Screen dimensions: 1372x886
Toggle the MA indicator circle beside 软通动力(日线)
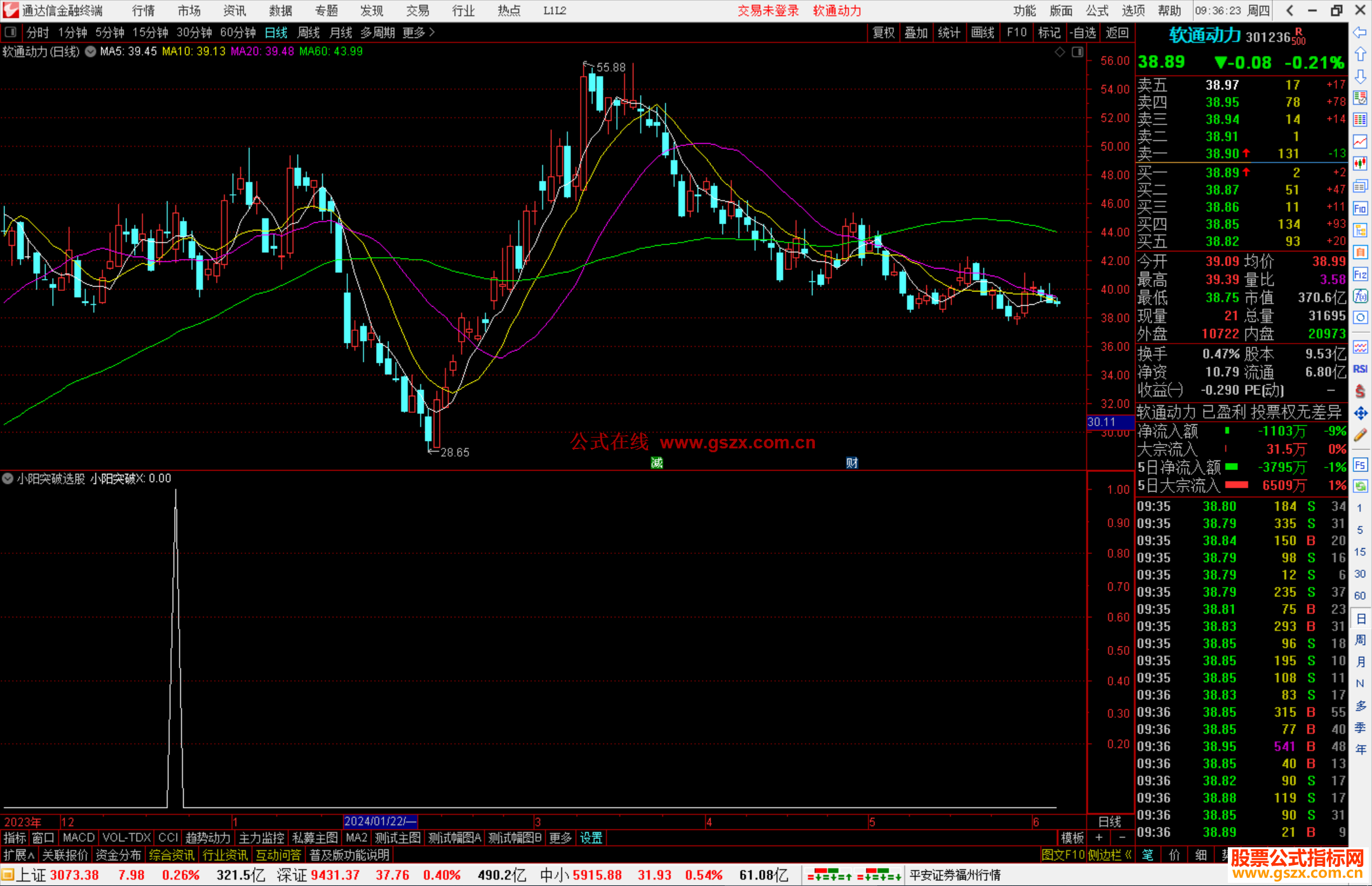91,51
